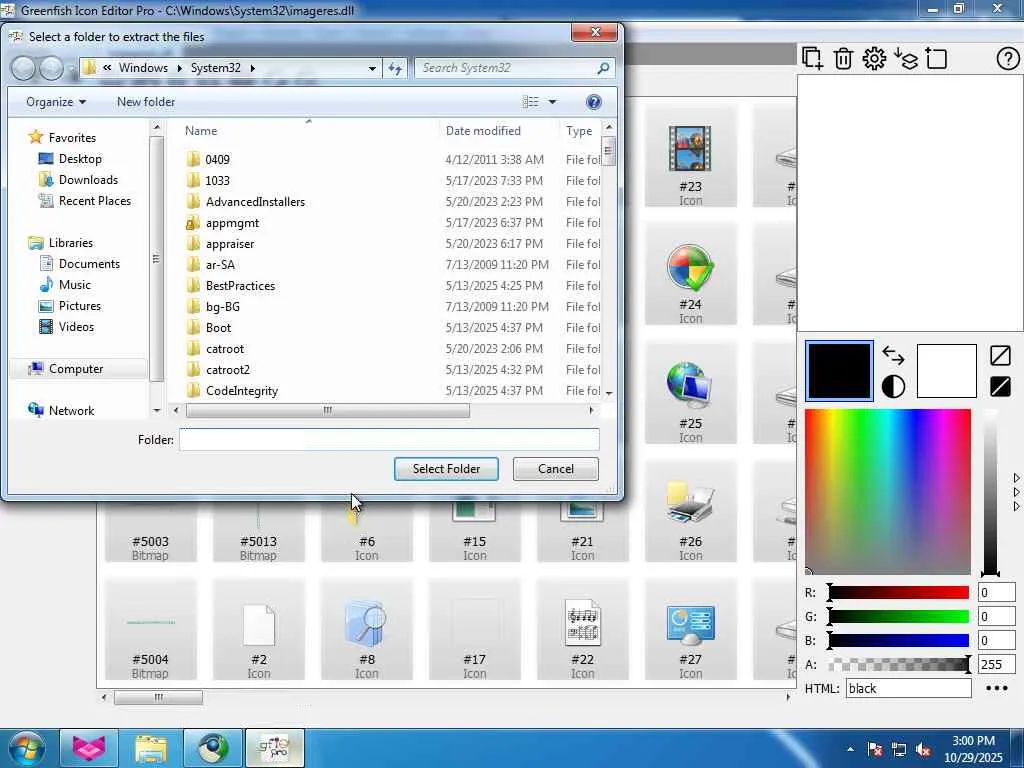Image resolution: width=1024 pixels, height=768 pixels.
Task: Select the CodeIntegrity folder
Action: click(x=242, y=391)
